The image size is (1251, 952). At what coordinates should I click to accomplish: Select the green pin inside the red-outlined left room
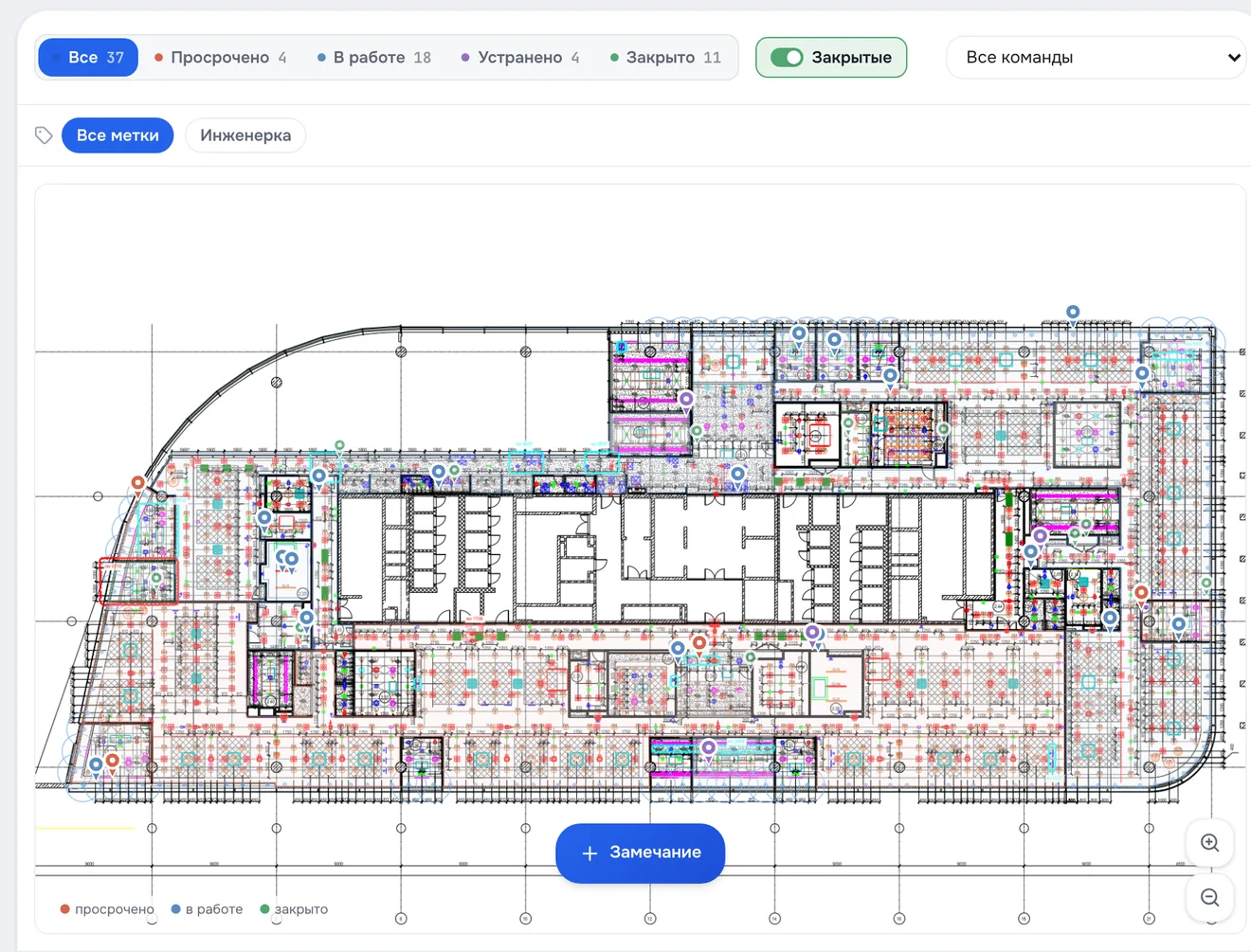pyautogui.click(x=157, y=579)
